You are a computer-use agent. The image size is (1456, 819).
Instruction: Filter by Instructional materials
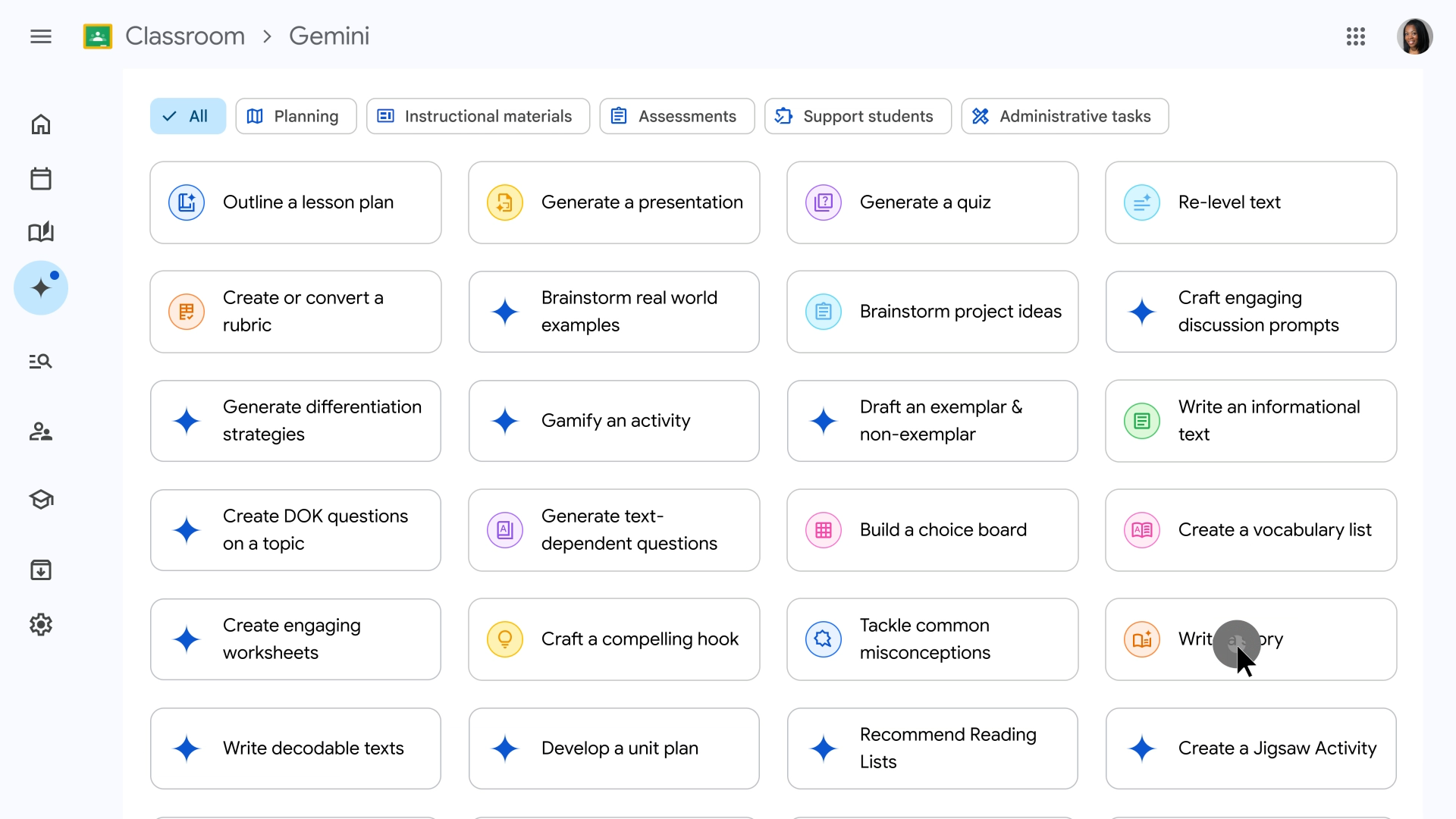click(478, 116)
